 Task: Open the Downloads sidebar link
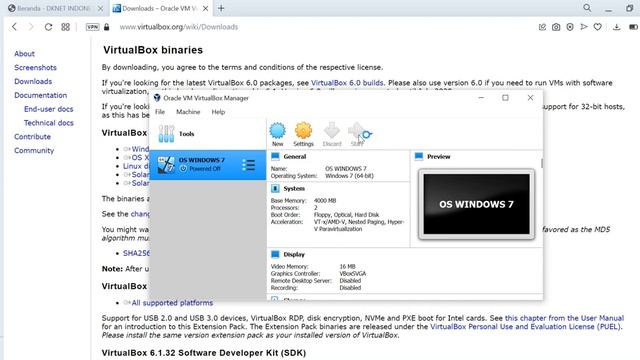pyautogui.click(x=33, y=81)
